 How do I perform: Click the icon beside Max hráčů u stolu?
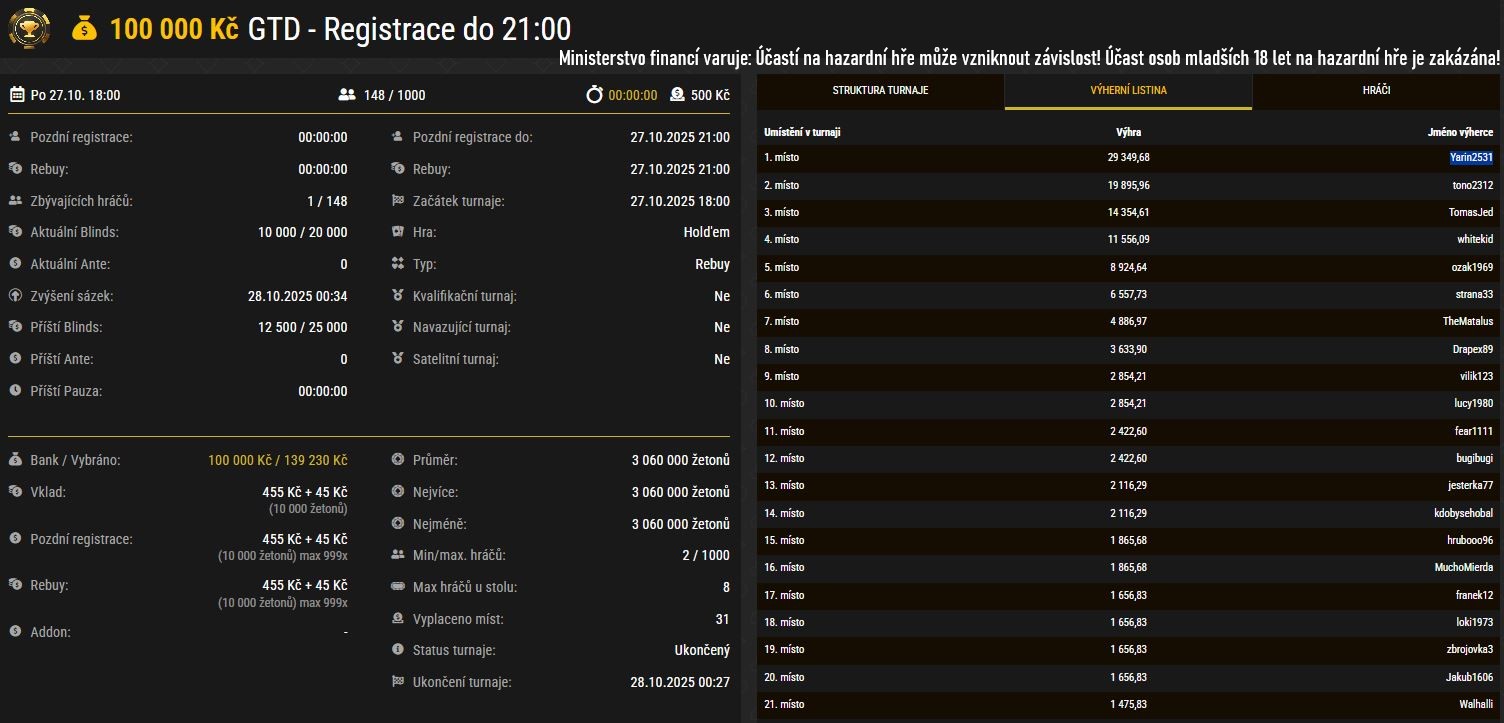coord(398,587)
